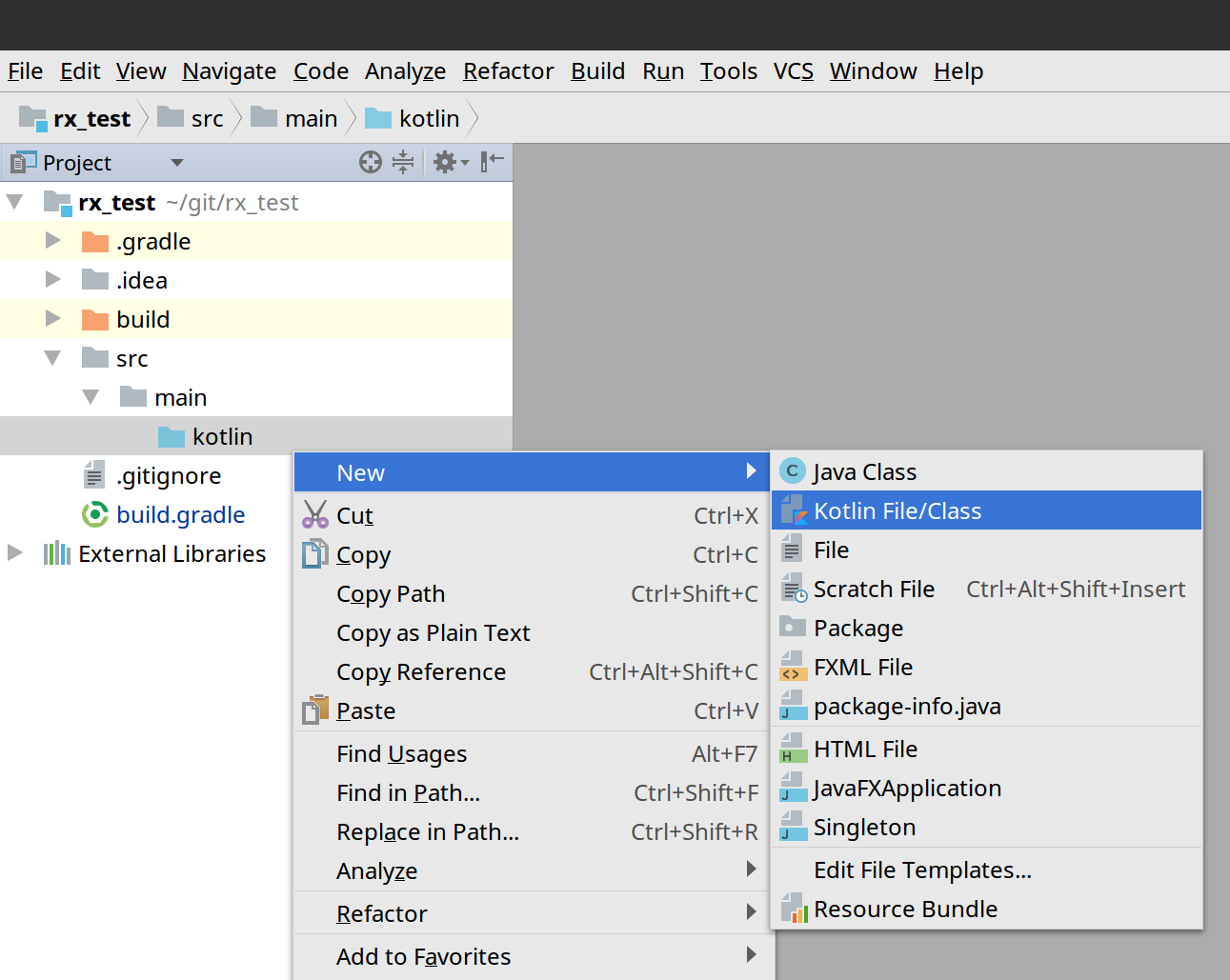The height and width of the screenshot is (980, 1230).
Task: Select the .idea folder row
Action: 256,280
